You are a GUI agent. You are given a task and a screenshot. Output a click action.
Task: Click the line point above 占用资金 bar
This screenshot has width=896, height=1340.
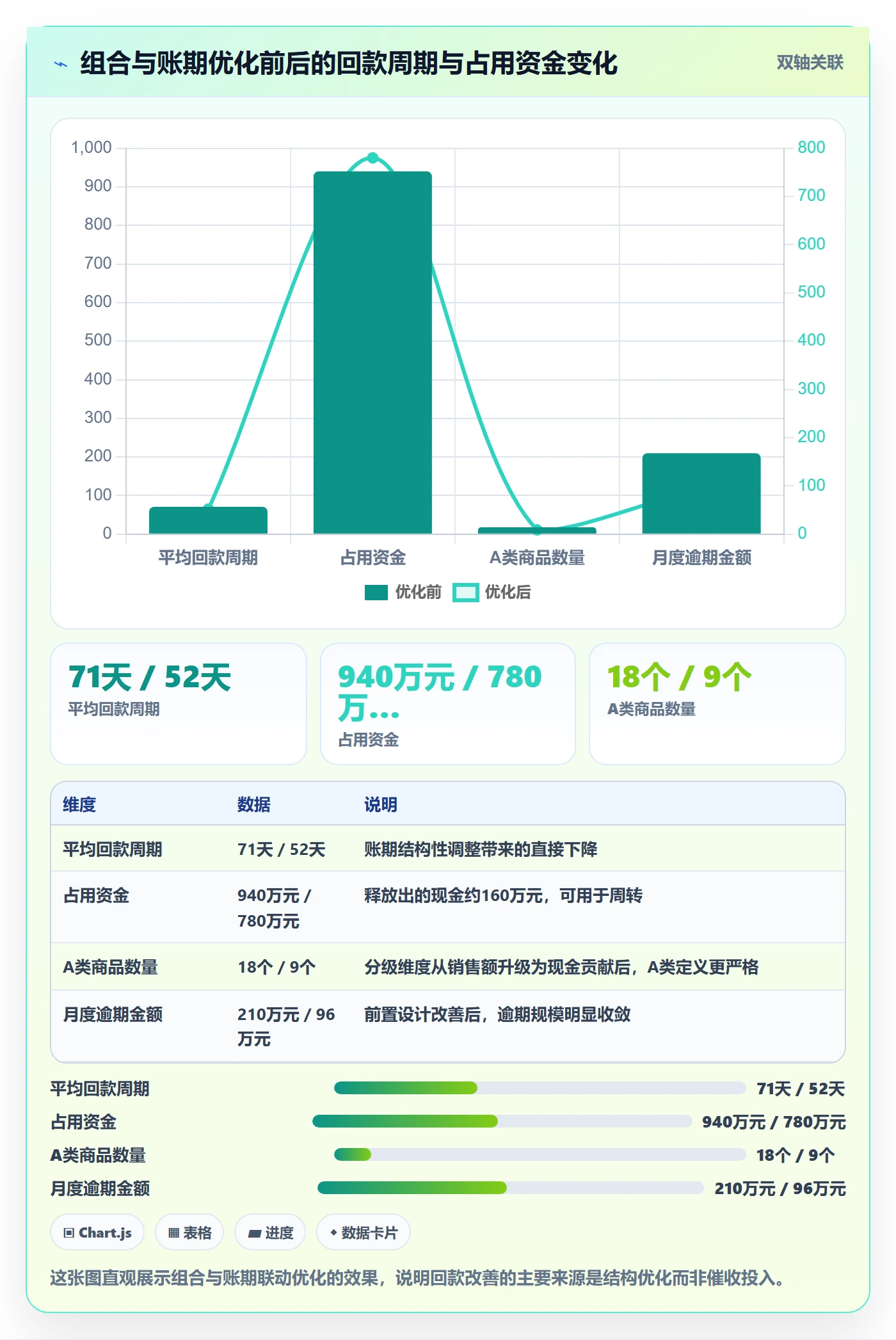click(372, 158)
